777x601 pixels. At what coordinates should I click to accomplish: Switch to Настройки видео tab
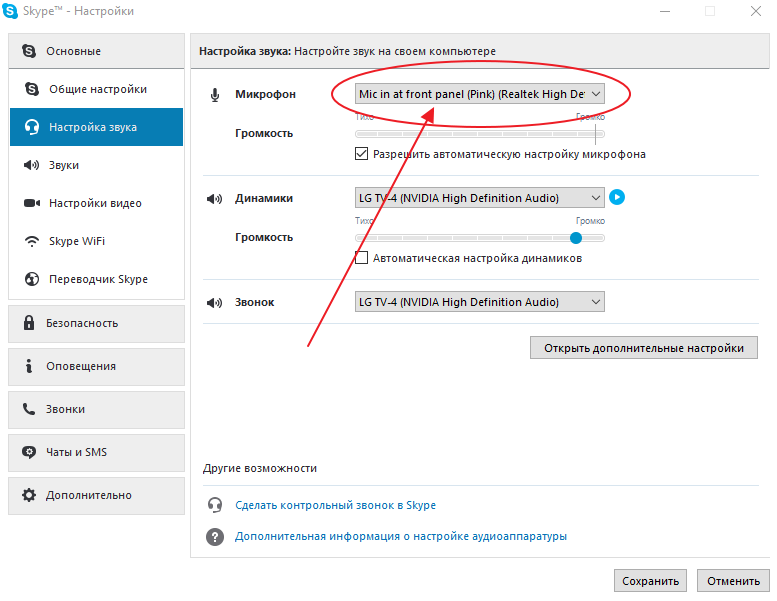[x=96, y=203]
